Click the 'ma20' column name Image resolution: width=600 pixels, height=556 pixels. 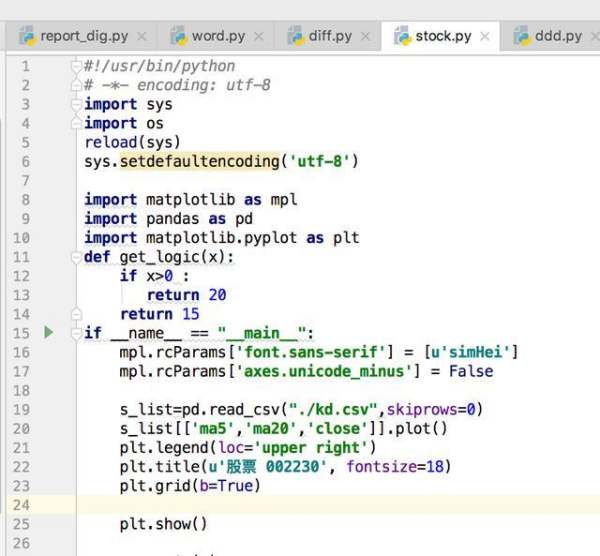click(271, 429)
